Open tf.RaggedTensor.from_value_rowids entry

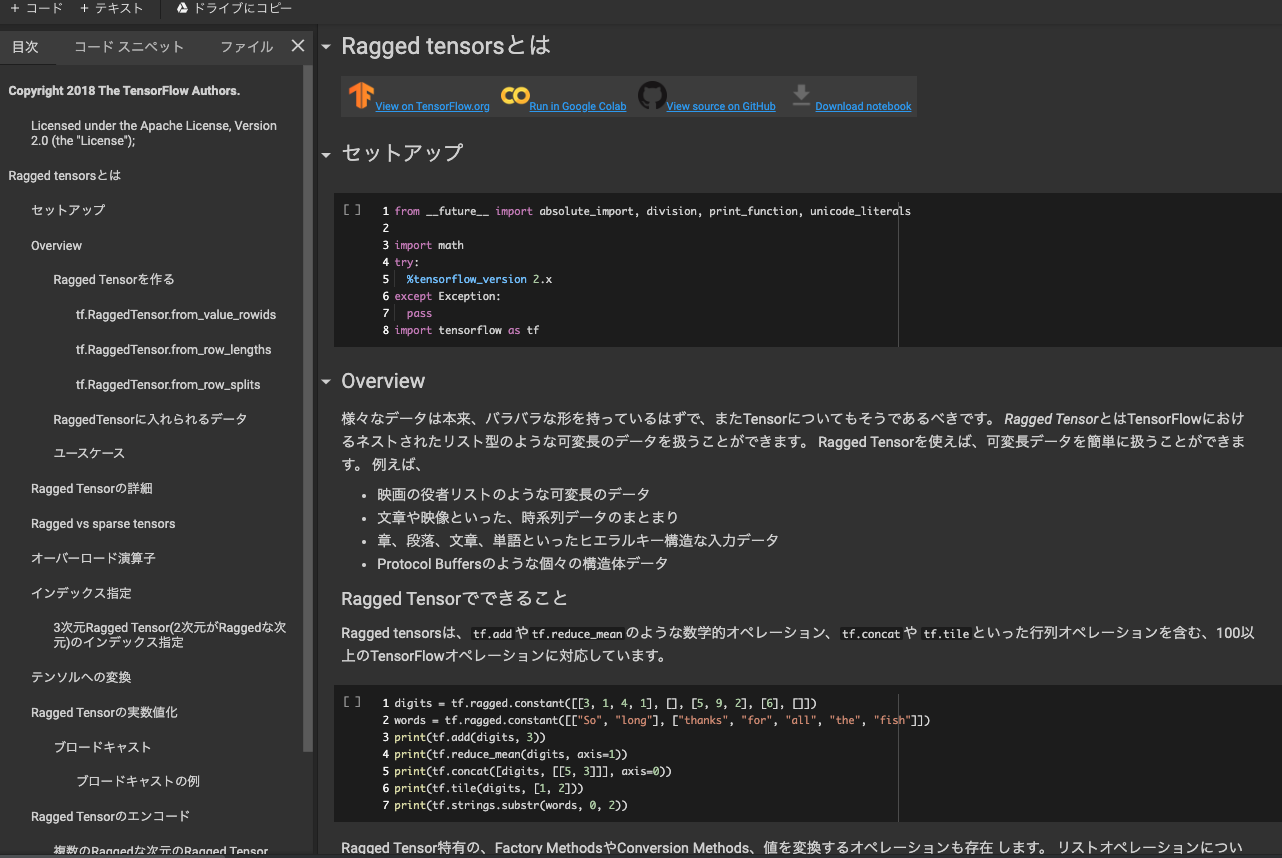(176, 315)
